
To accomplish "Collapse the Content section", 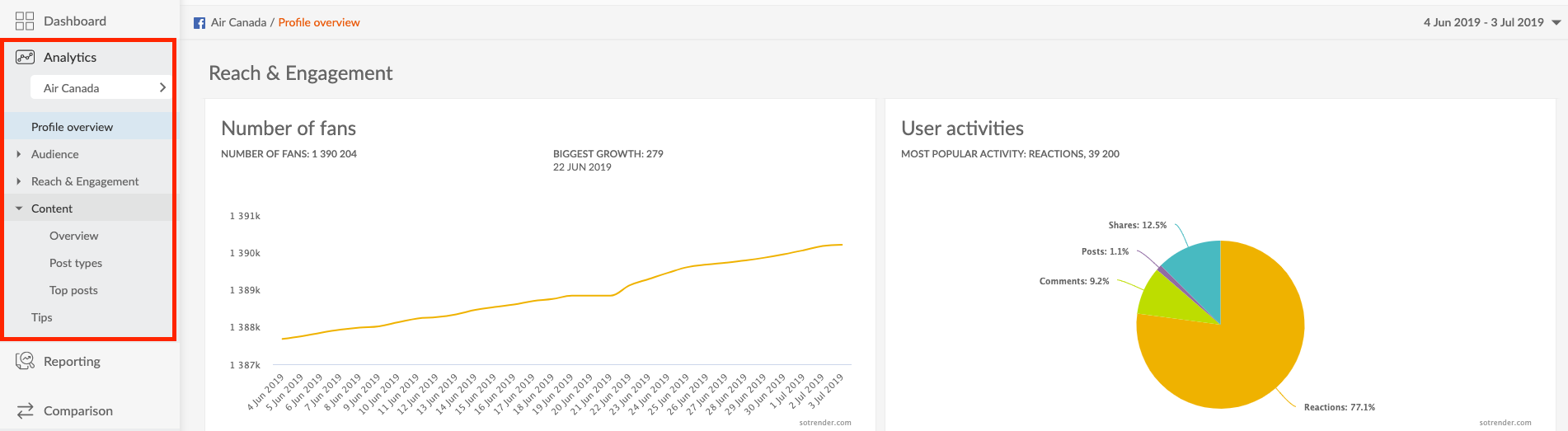I will tap(51, 208).
